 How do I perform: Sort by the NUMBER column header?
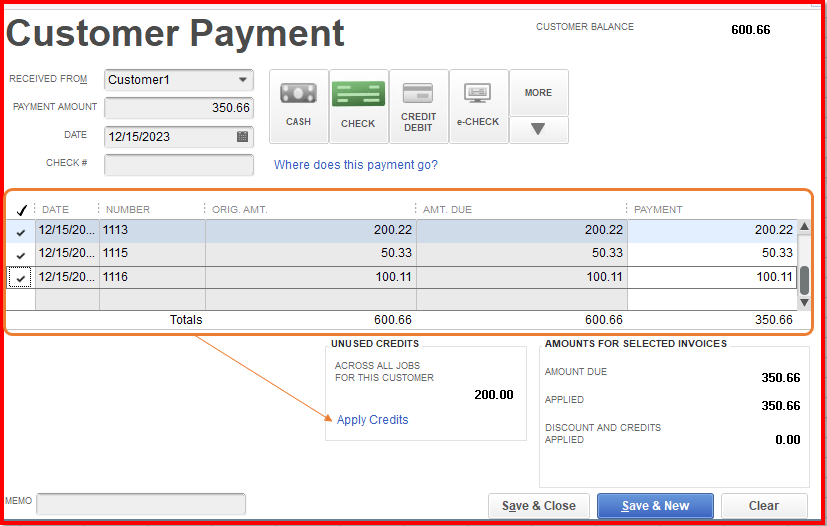pyautogui.click(x=128, y=209)
